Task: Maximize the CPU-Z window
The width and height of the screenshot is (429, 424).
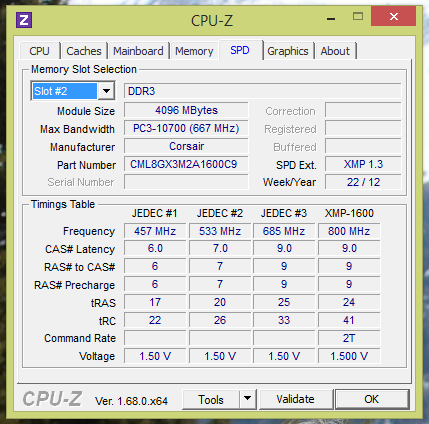Action: pyautogui.click(x=358, y=17)
